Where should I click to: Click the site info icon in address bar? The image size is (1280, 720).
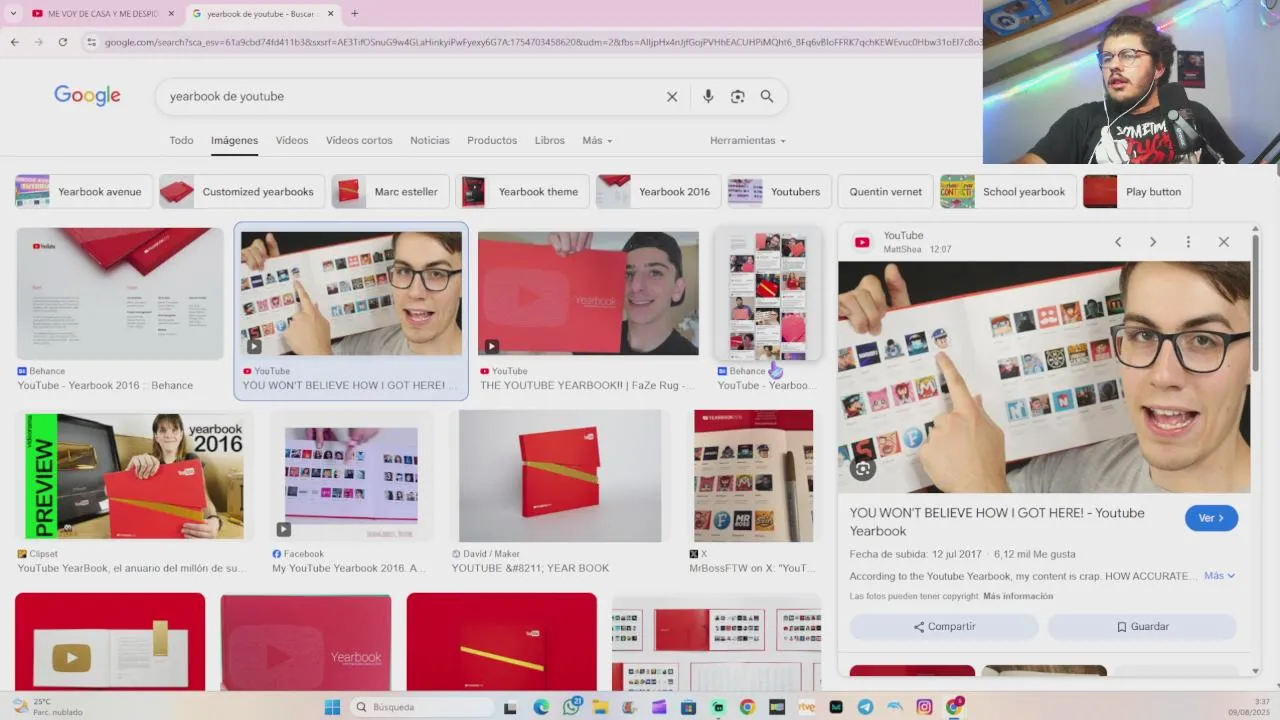coord(92,42)
